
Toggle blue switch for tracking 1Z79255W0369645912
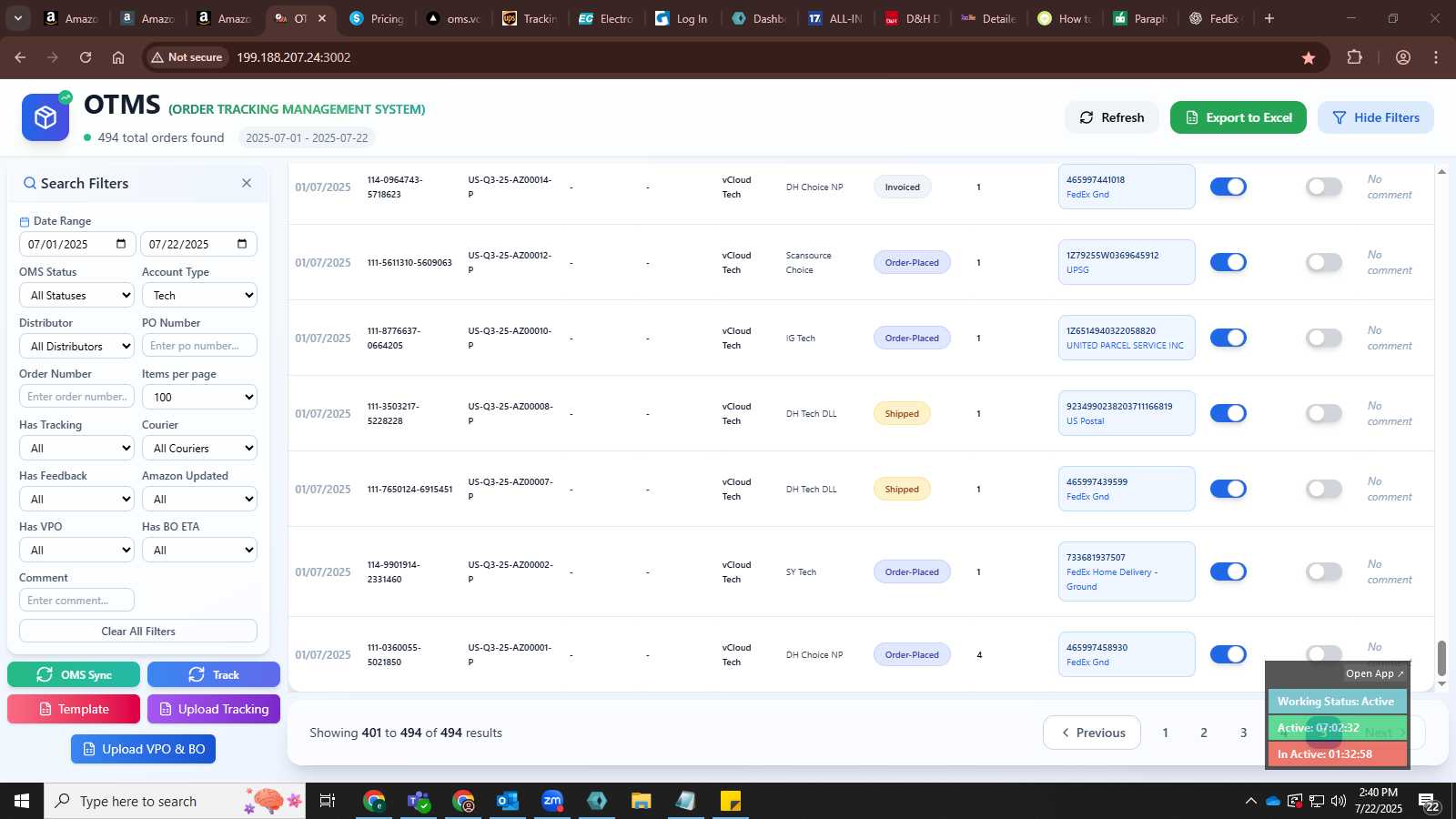1228,262
